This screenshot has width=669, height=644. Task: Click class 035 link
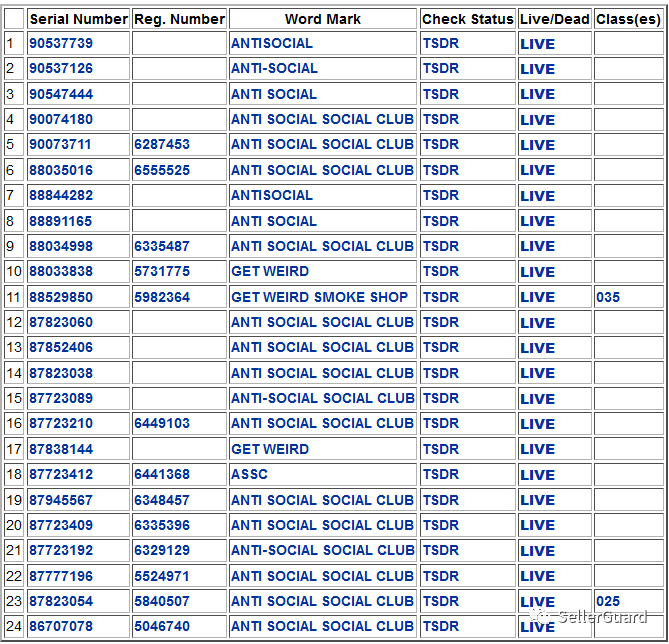pyautogui.click(x=608, y=297)
